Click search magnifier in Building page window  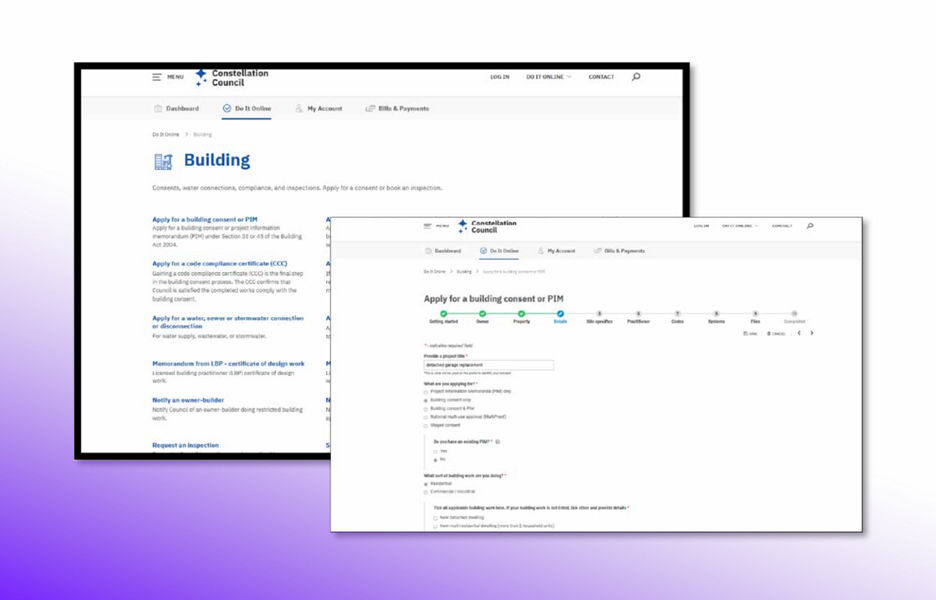[636, 77]
